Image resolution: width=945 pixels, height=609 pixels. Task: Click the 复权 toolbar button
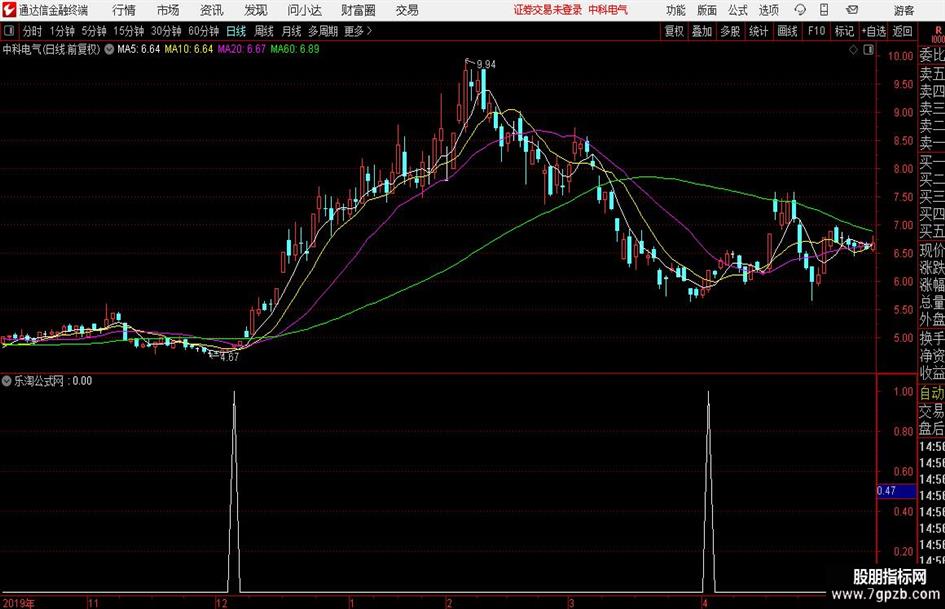(674, 31)
